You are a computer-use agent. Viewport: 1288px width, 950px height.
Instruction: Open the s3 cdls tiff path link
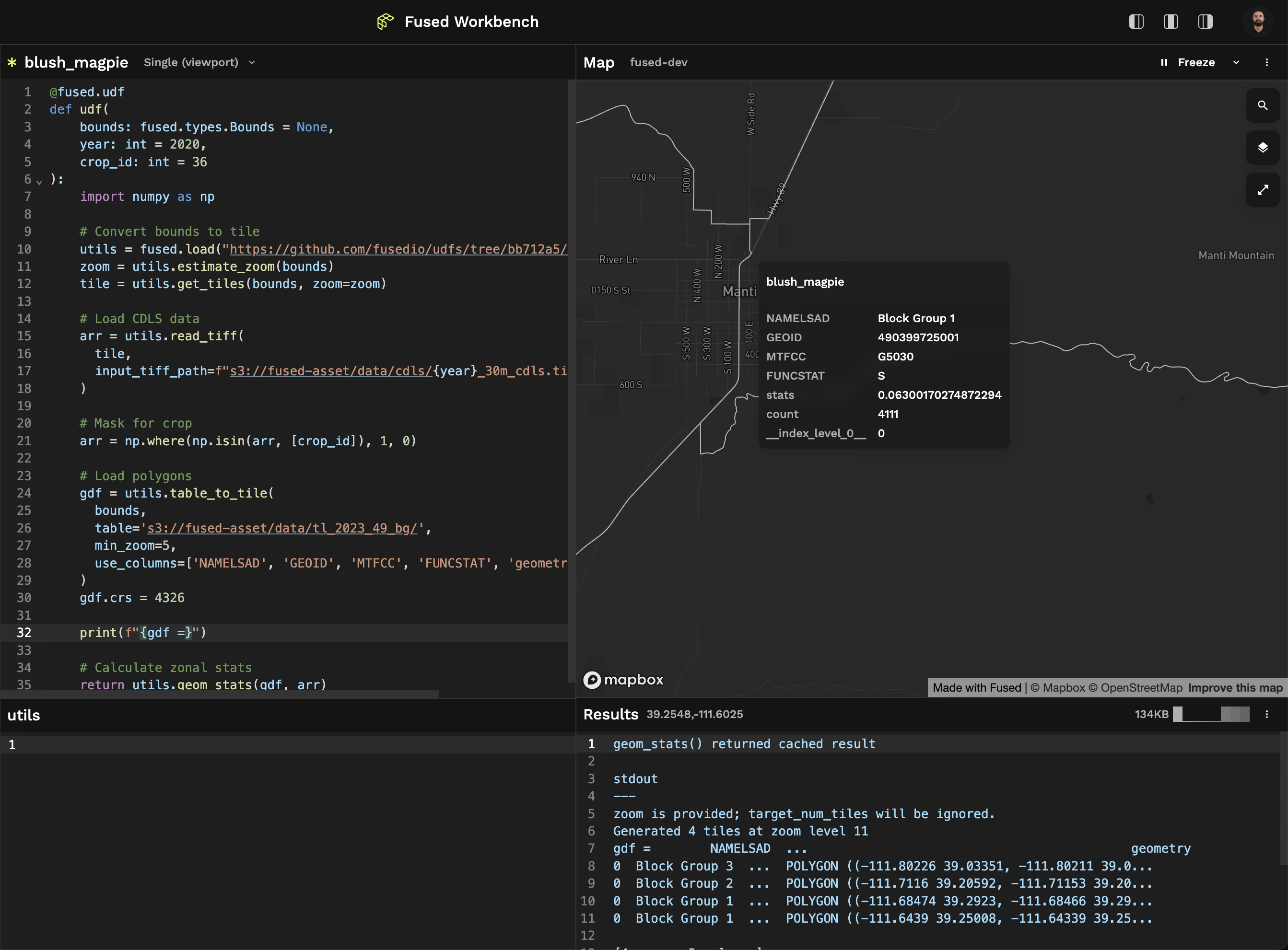click(331, 371)
